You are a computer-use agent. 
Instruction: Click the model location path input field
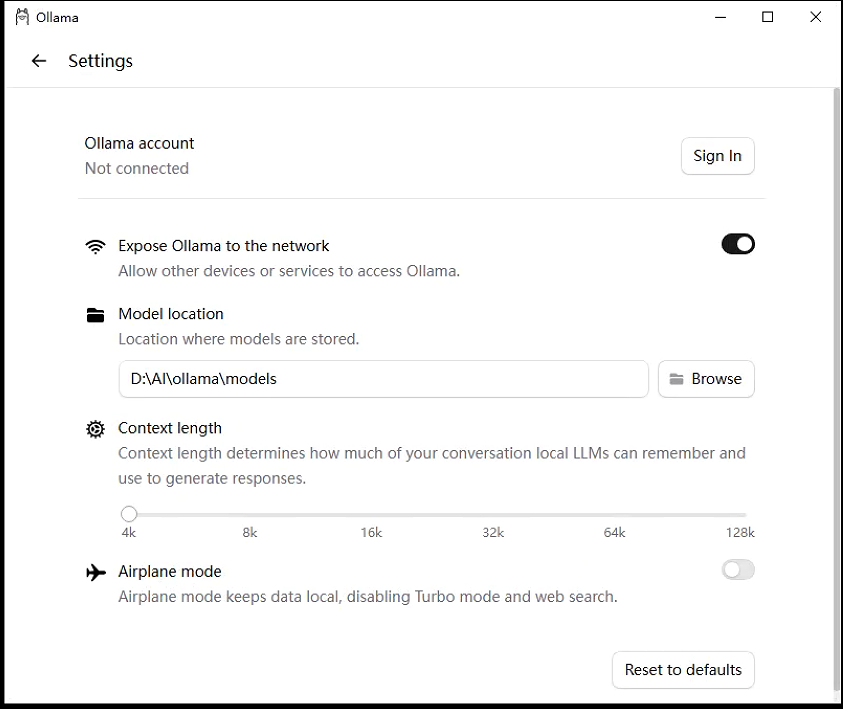click(383, 379)
